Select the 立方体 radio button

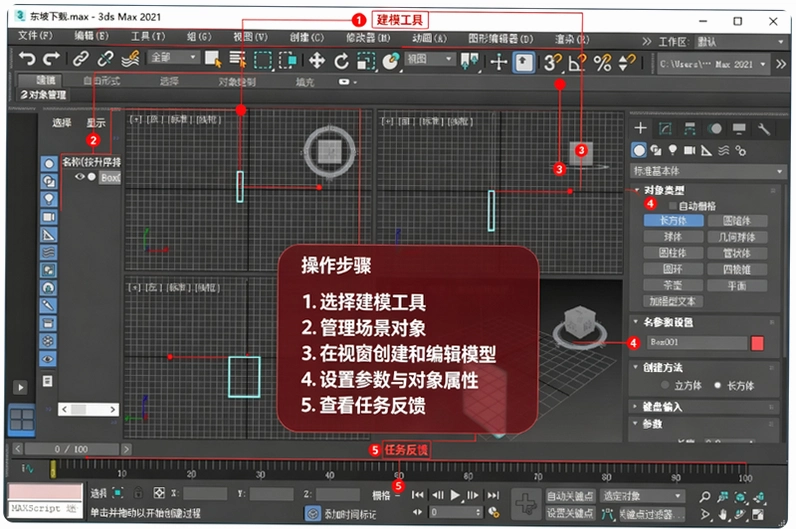point(665,385)
